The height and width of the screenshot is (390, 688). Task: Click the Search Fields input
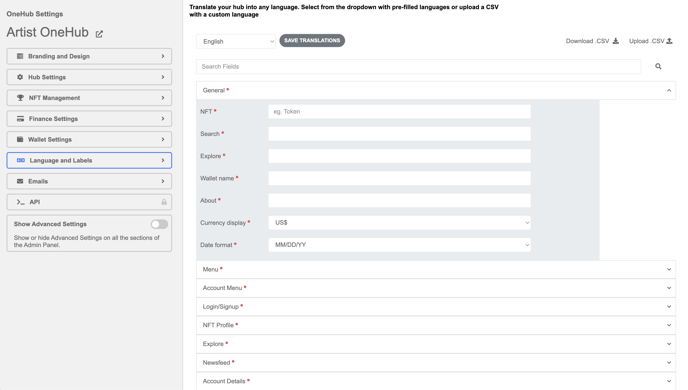pyautogui.click(x=419, y=67)
